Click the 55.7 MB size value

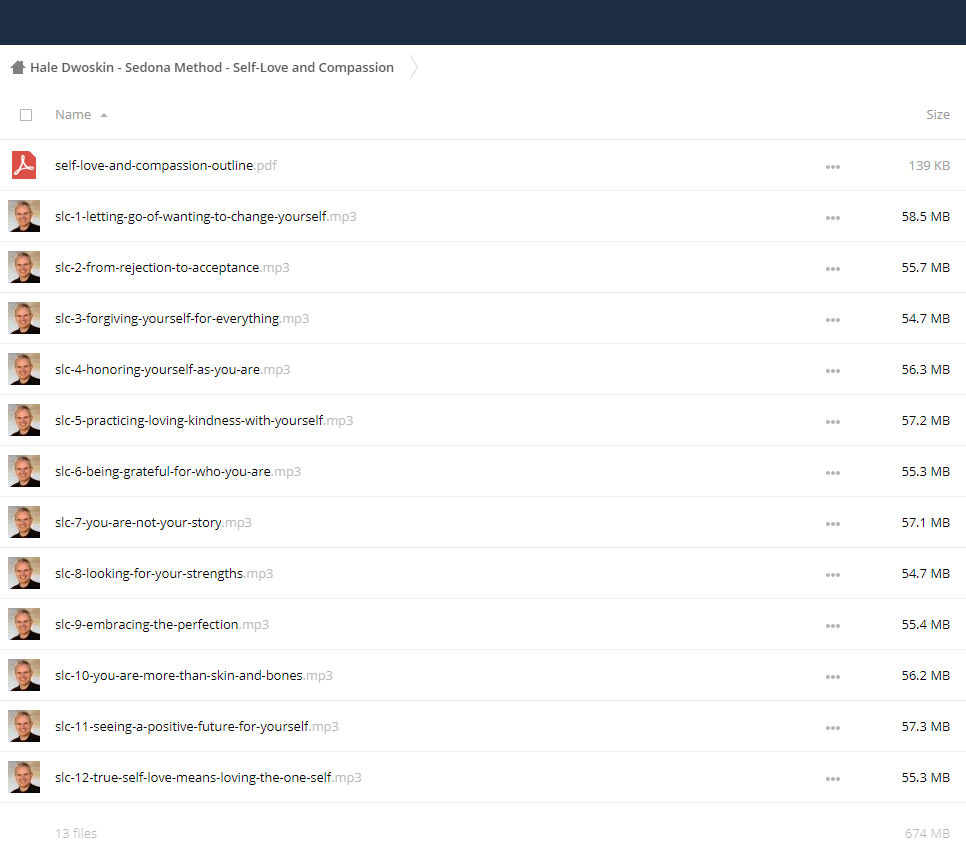[925, 268]
